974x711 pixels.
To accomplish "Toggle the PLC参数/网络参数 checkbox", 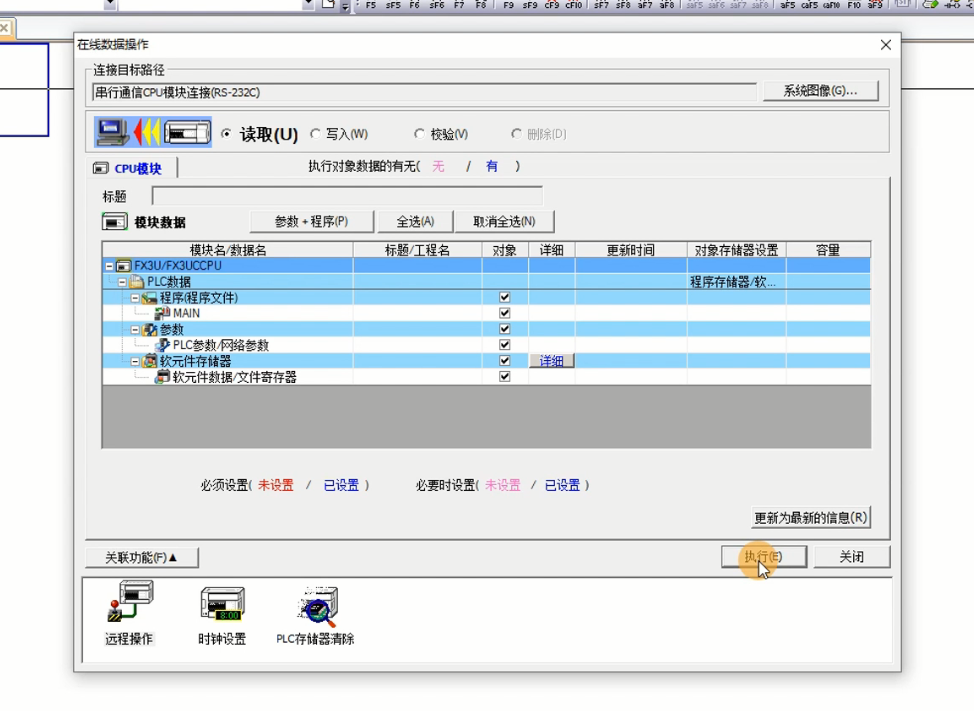I will pos(504,345).
